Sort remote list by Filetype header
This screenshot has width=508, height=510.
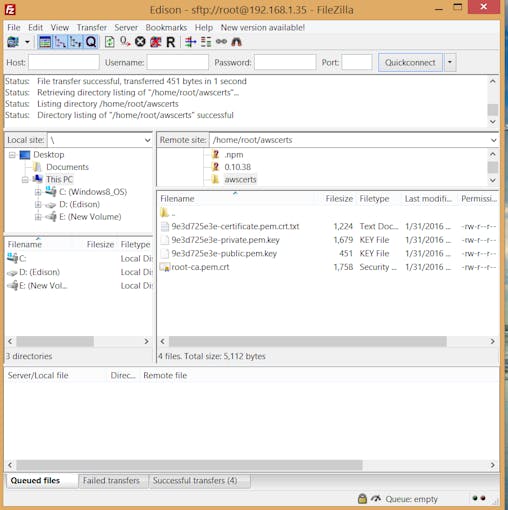point(374,199)
